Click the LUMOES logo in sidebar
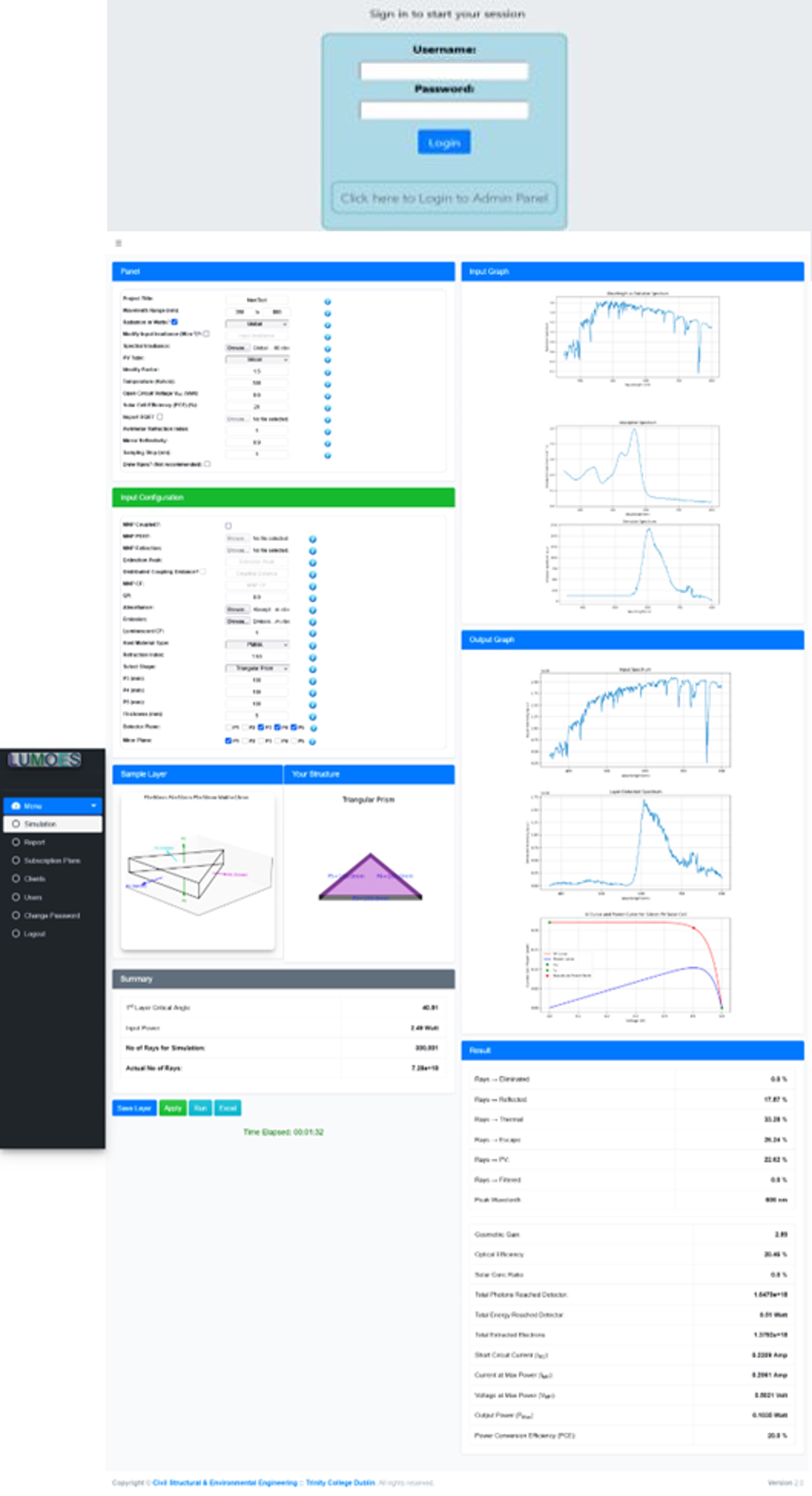Image resolution: width=812 pixels, height=1496 pixels. [45, 760]
